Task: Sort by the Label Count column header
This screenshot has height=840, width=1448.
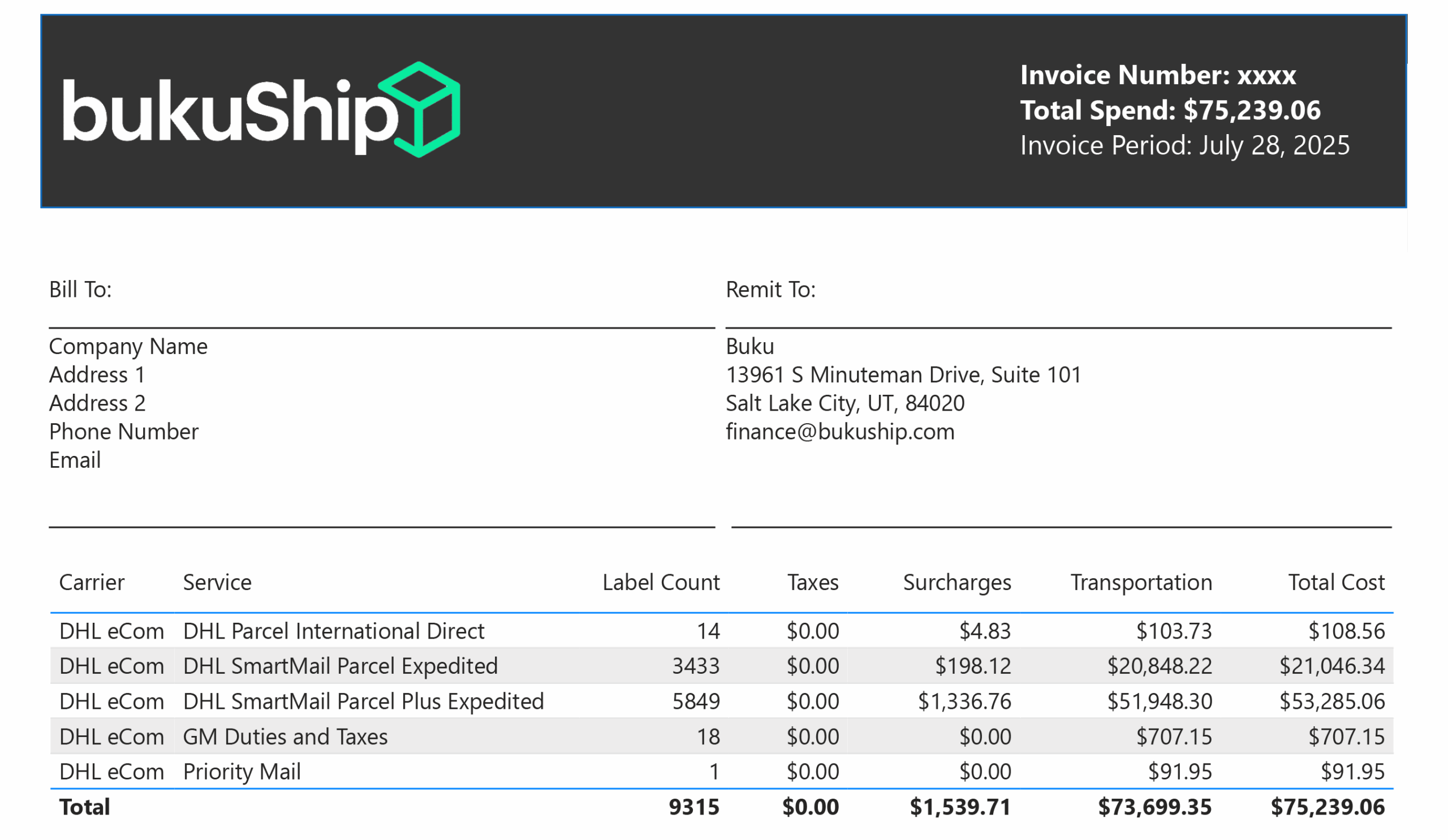Action: coord(661,583)
